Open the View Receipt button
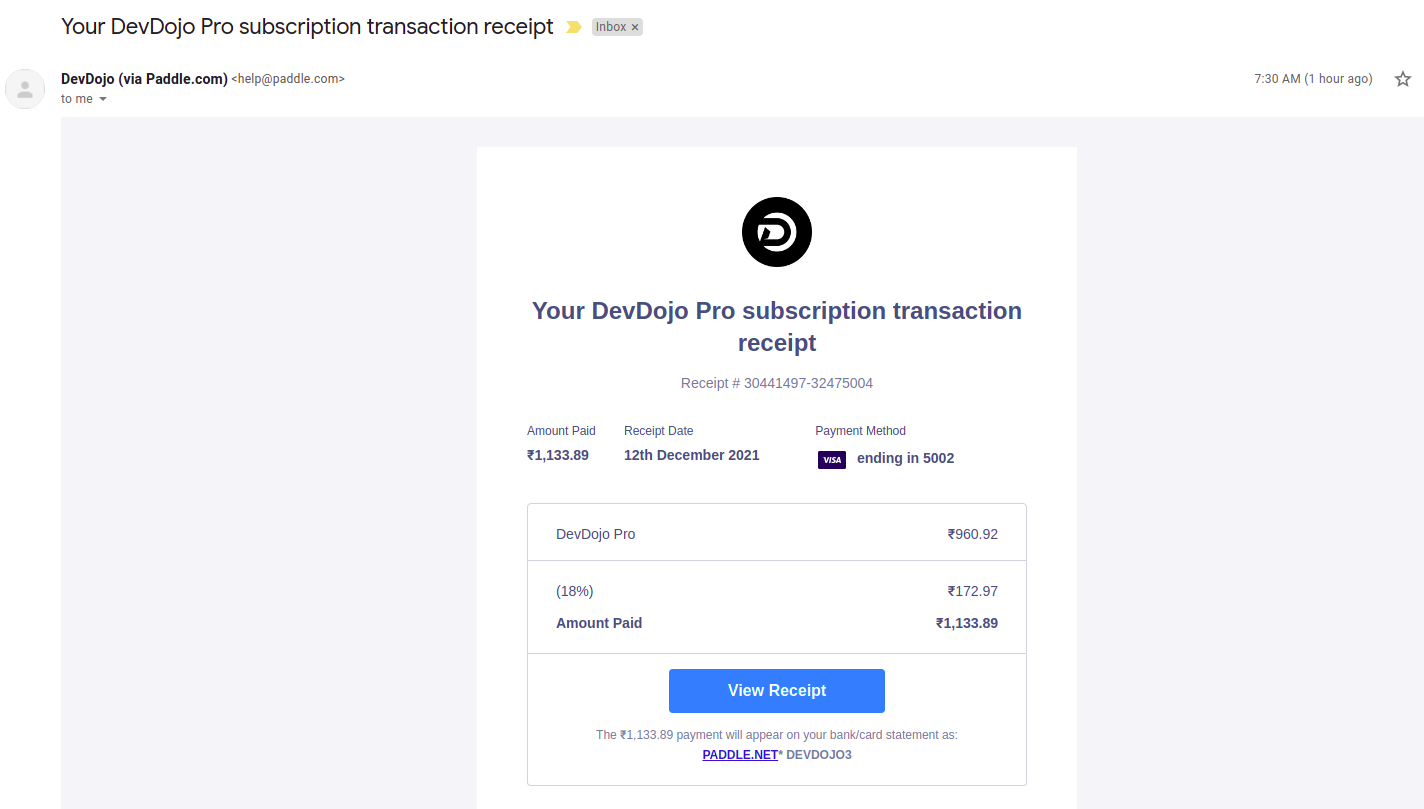 click(x=777, y=691)
